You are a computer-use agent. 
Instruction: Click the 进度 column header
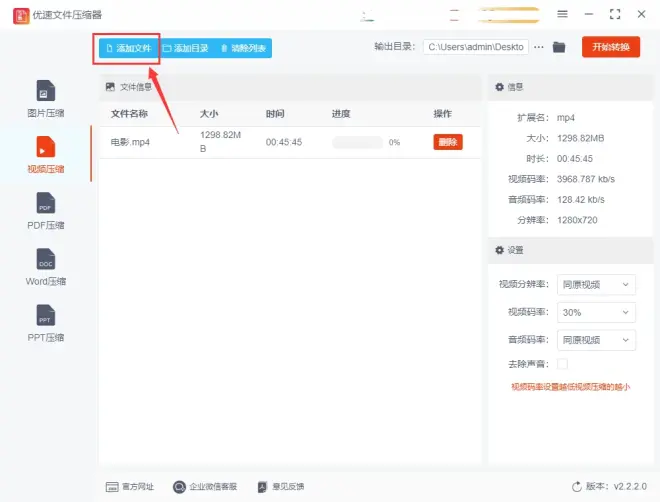tap(341, 114)
